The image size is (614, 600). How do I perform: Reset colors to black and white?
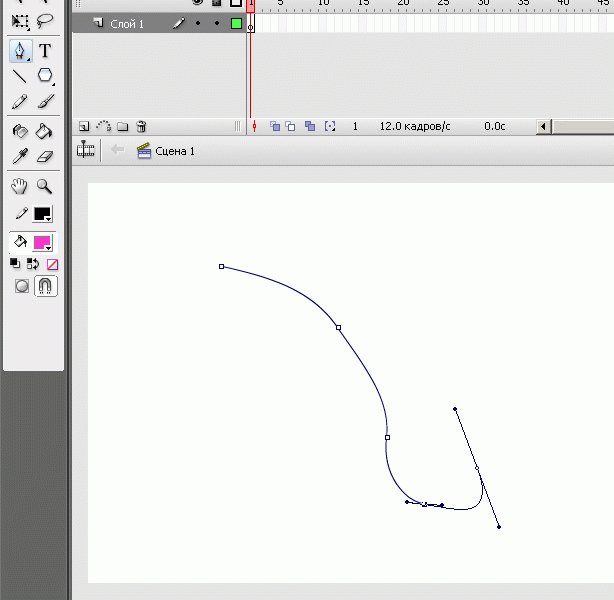(x=15, y=264)
